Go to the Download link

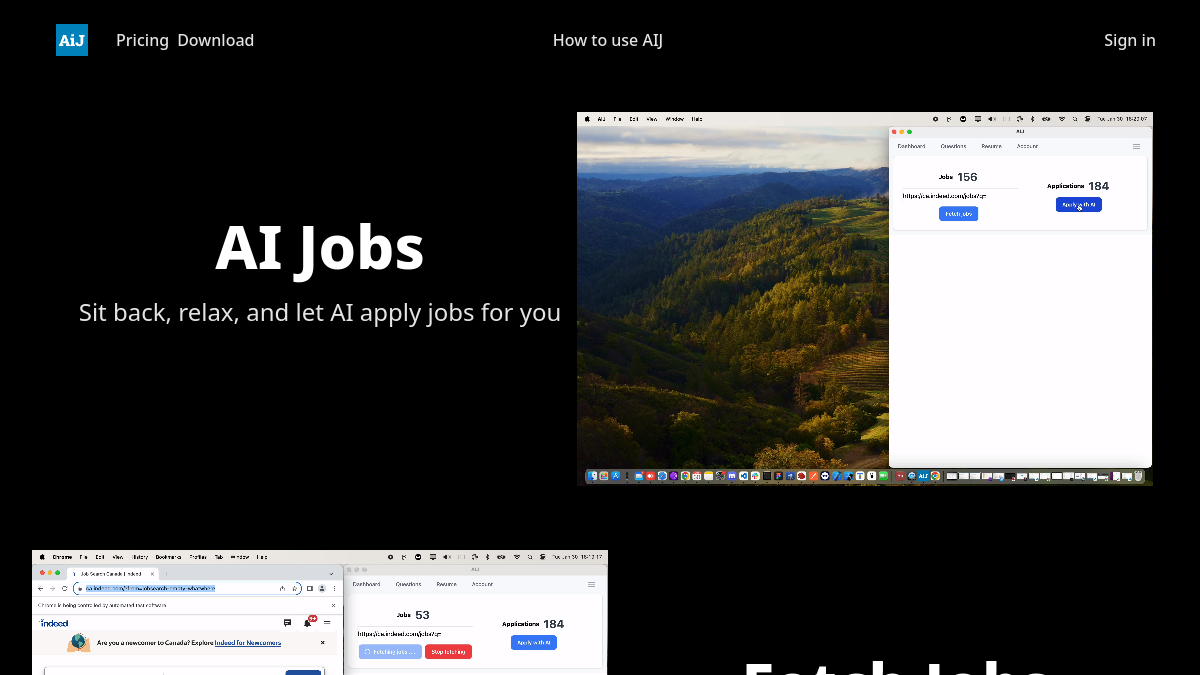[215, 40]
